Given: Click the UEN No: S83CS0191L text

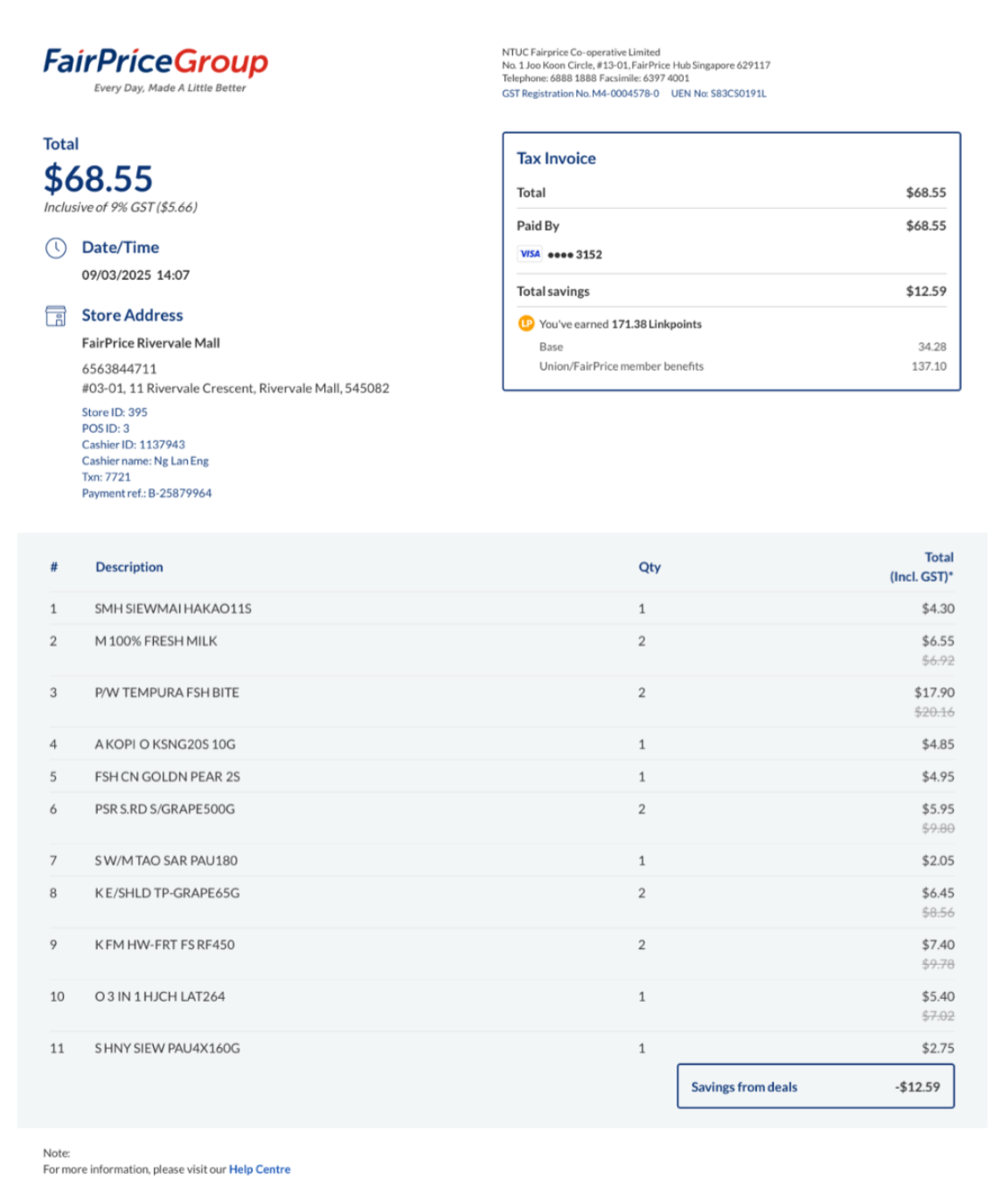Looking at the screenshot, I should point(719,94).
